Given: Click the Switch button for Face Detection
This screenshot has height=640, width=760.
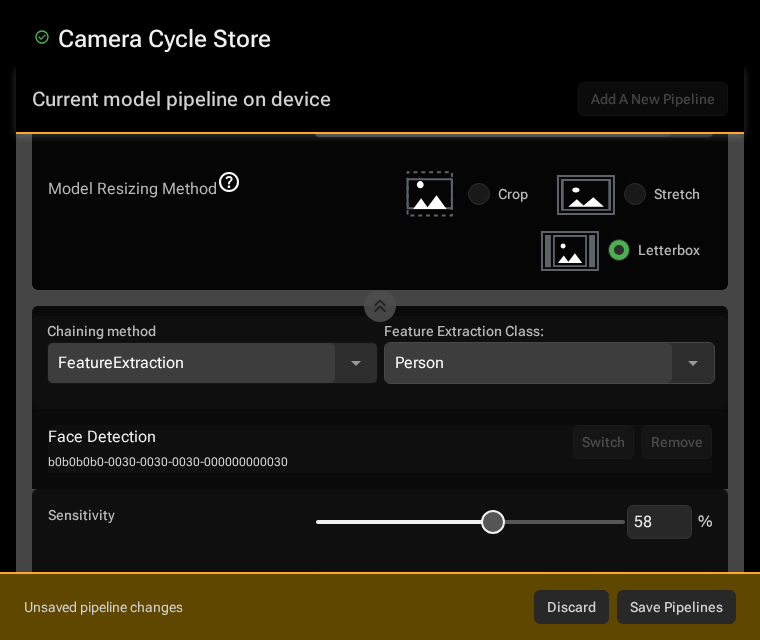Looking at the screenshot, I should click(x=603, y=442).
